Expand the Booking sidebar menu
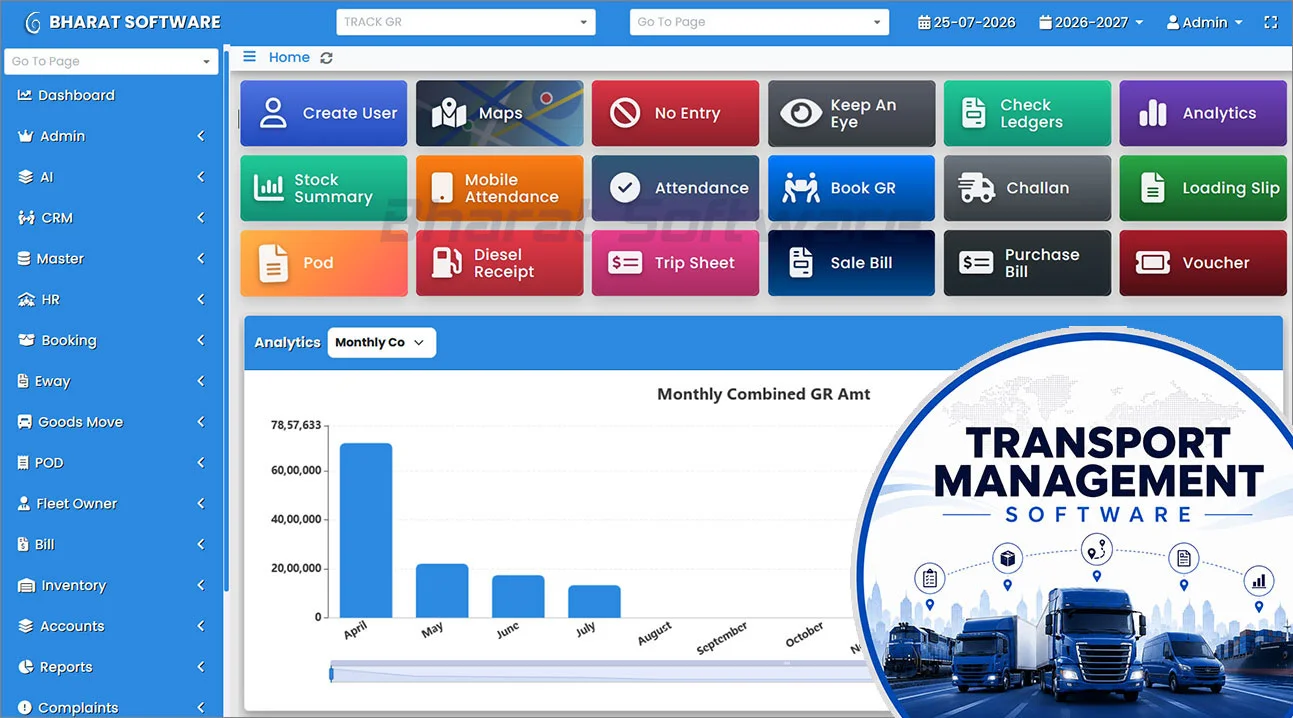 pyautogui.click(x=111, y=340)
